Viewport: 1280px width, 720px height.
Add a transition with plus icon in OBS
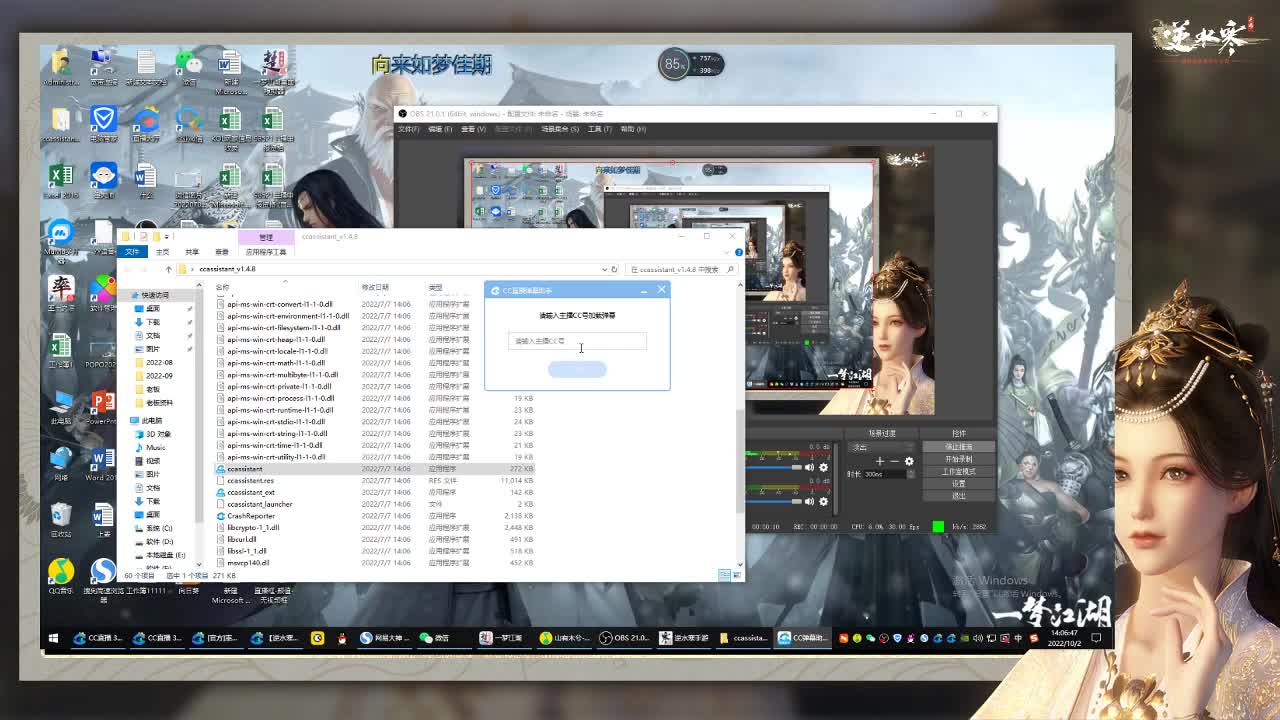(x=880, y=461)
